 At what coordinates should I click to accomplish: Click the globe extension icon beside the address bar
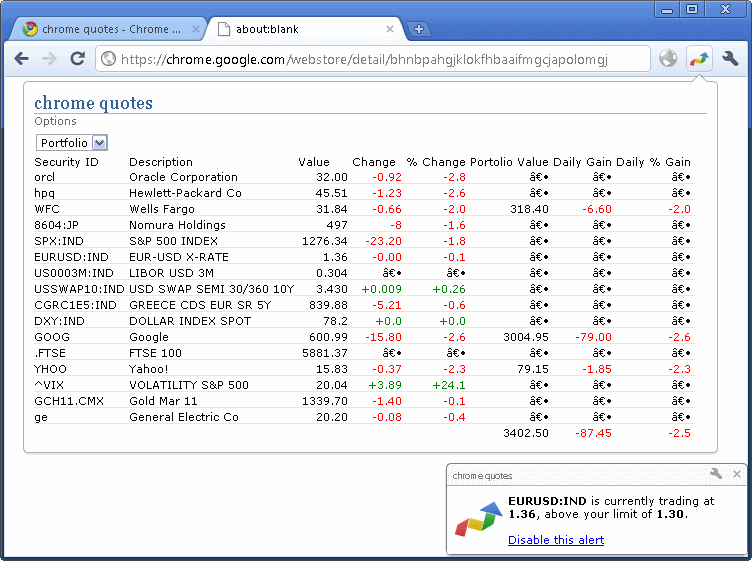(668, 58)
